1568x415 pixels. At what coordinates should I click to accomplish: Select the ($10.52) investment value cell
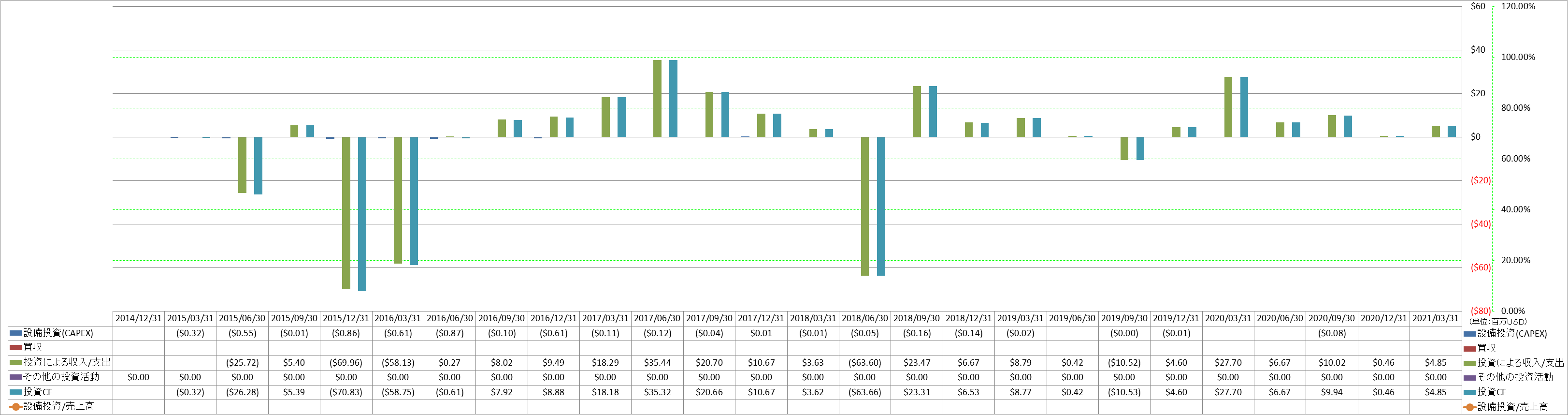coord(1124,363)
